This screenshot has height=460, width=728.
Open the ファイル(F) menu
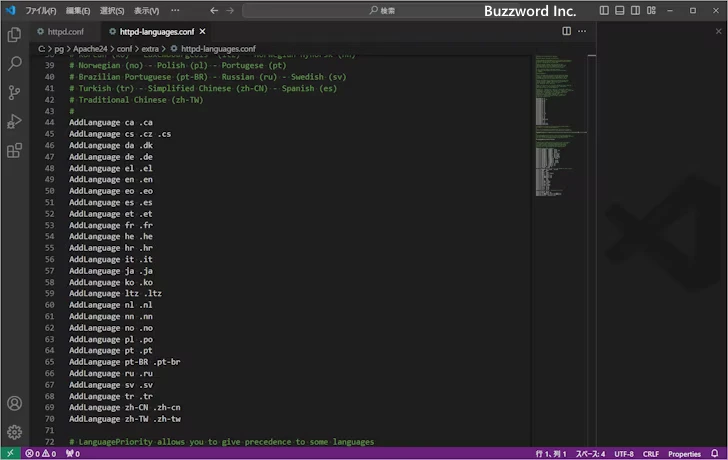coord(41,10)
